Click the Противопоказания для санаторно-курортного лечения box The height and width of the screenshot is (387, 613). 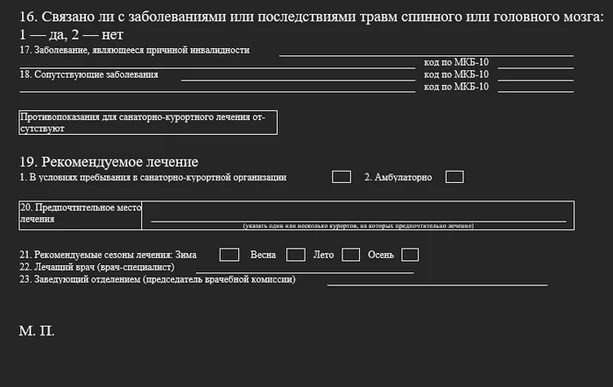tap(148, 122)
